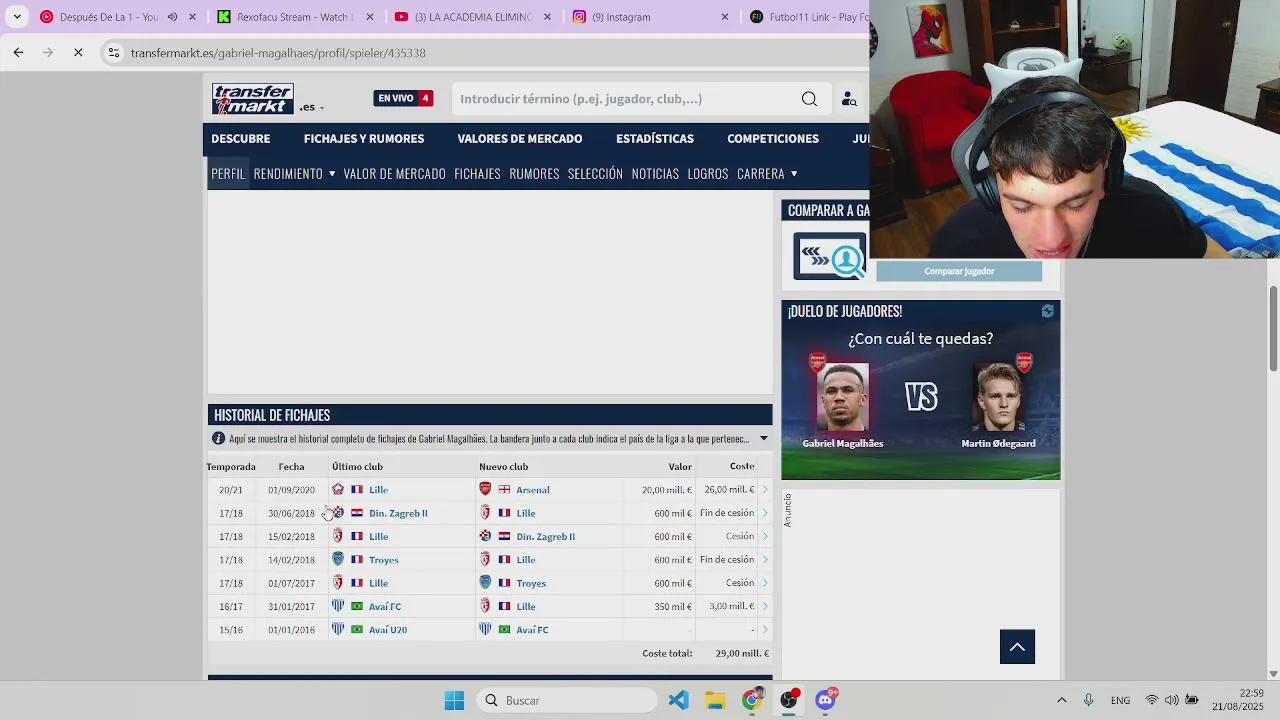Viewport: 1280px width, 720px height.
Task: Click the address bar URL
Action: click(x=278, y=53)
